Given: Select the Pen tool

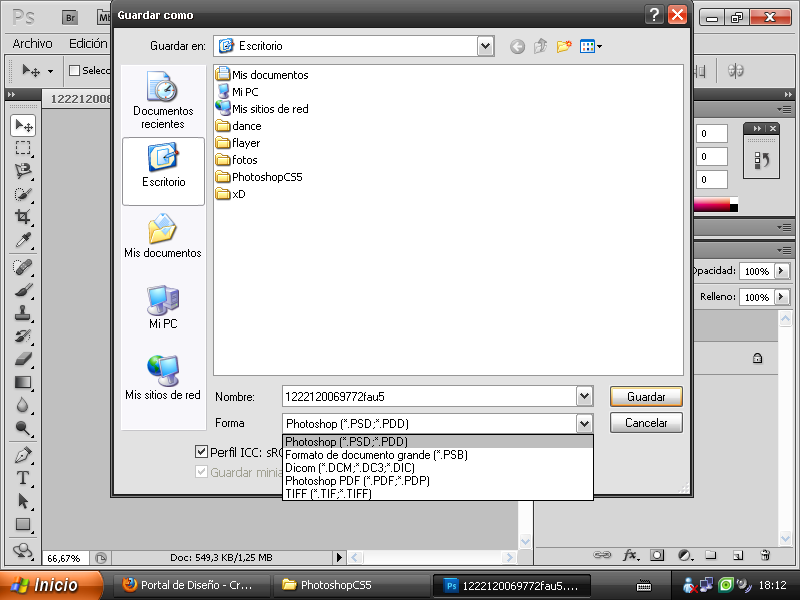Looking at the screenshot, I should coord(23,455).
